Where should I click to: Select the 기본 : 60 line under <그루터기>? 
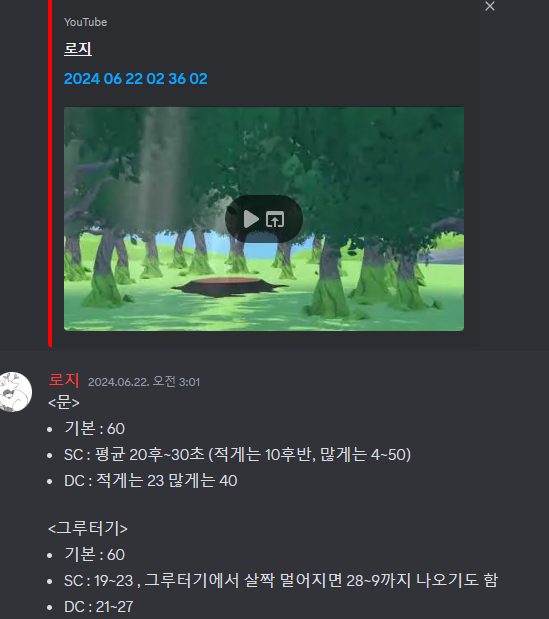point(94,555)
